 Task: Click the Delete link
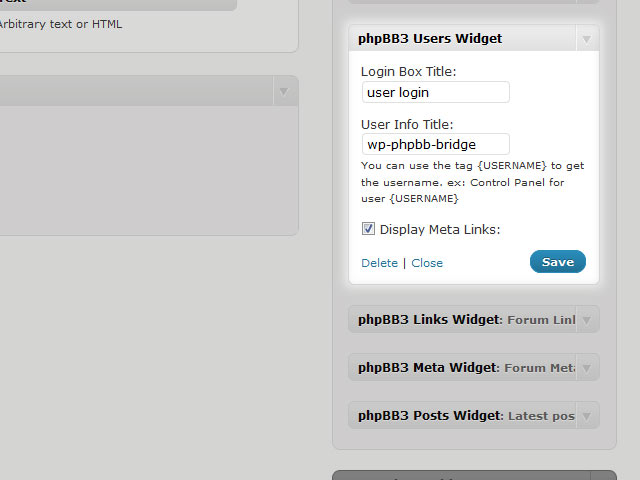pyautogui.click(x=379, y=263)
